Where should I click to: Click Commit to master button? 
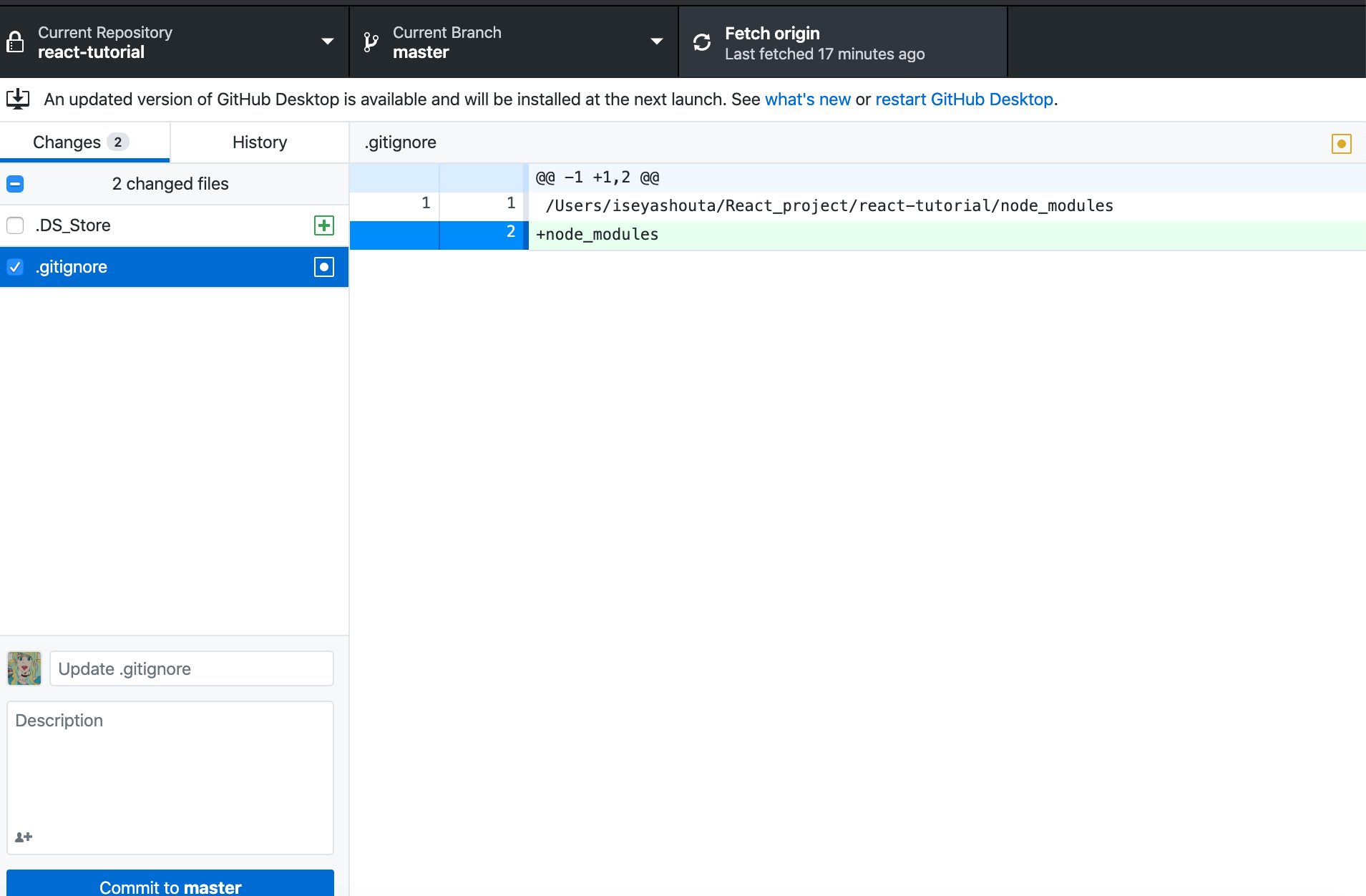pyautogui.click(x=170, y=883)
